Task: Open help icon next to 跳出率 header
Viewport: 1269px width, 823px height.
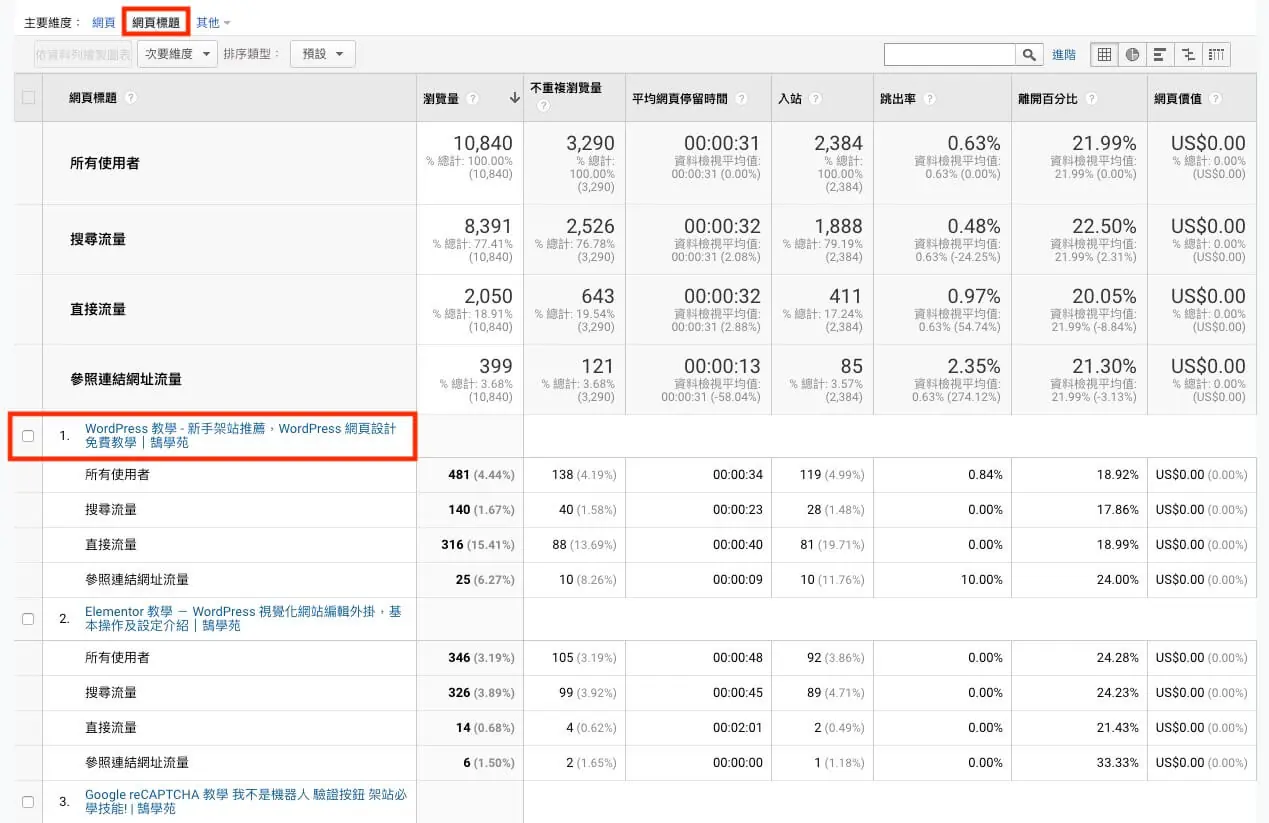Action: [930, 98]
